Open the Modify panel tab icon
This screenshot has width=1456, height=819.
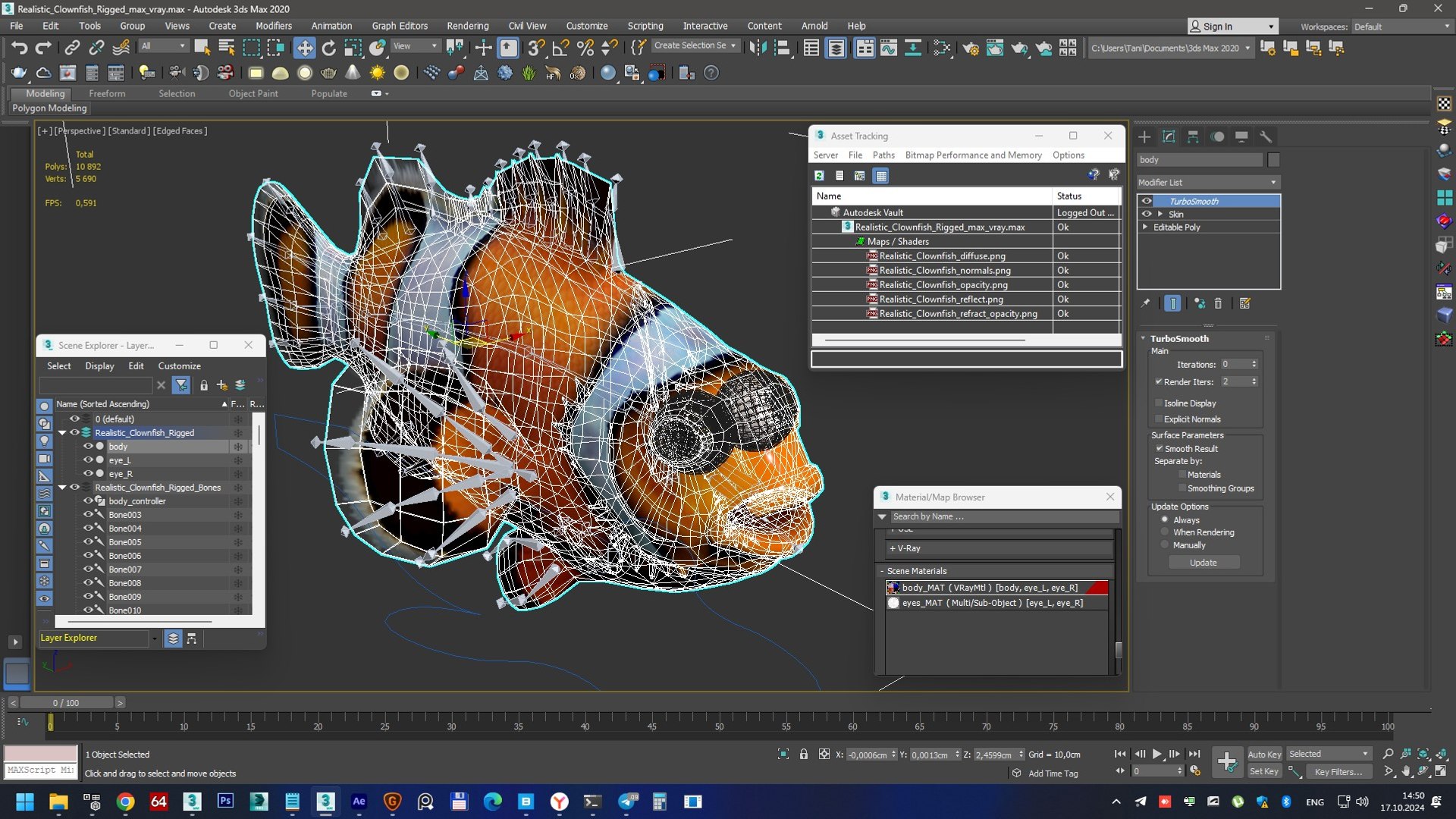[x=1169, y=136]
